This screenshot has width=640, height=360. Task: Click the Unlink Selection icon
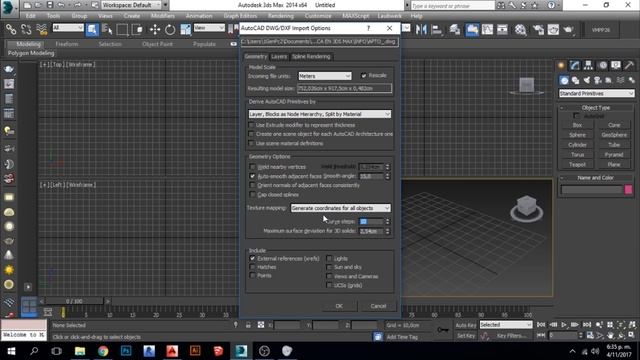[26, 29]
